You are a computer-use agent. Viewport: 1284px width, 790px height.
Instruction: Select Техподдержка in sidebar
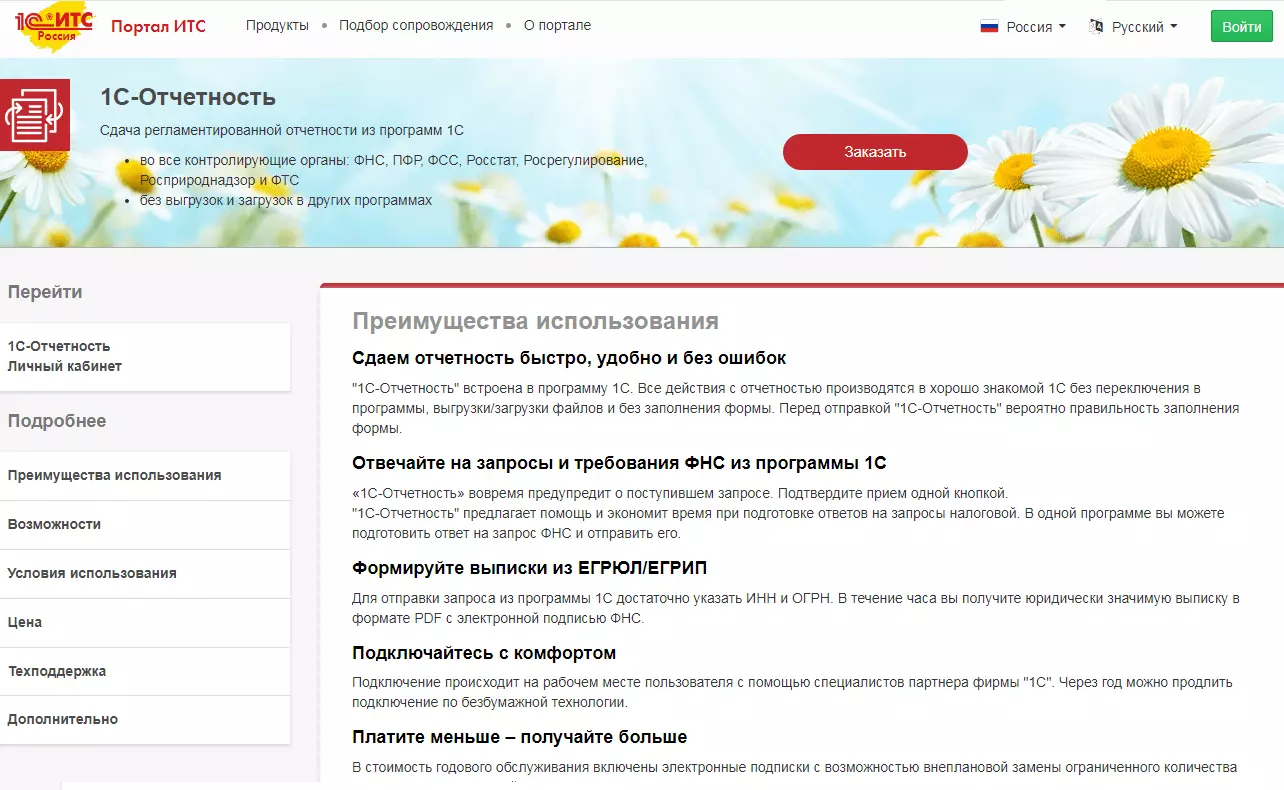[x=145, y=671]
